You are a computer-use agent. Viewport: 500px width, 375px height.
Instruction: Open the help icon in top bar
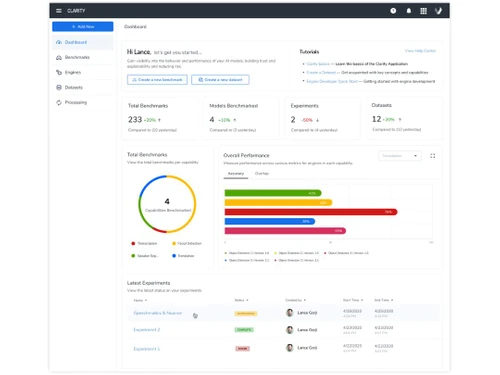(x=393, y=11)
